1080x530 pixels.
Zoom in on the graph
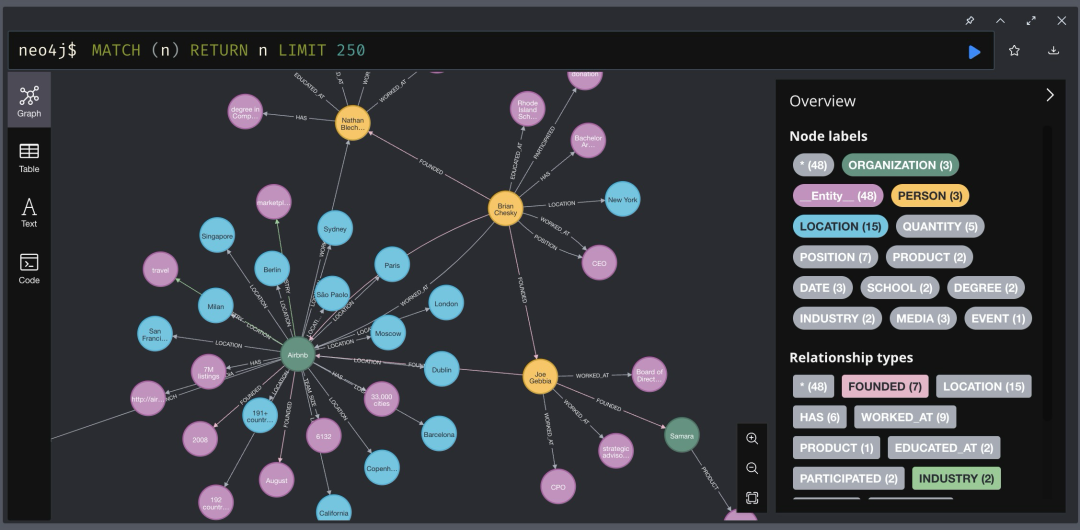tap(752, 438)
